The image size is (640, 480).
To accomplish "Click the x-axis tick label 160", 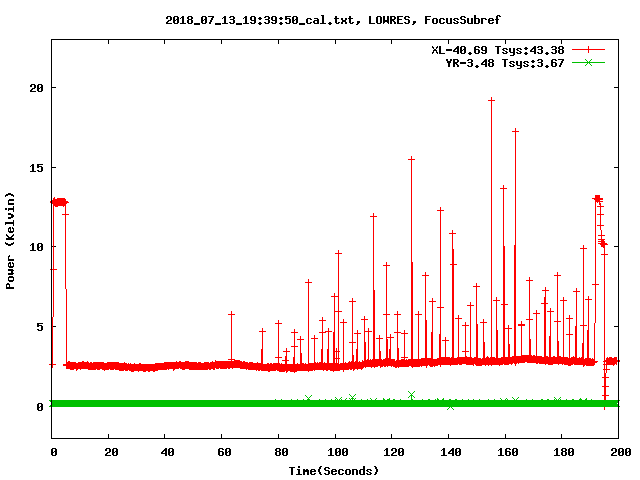I will tap(508, 452).
